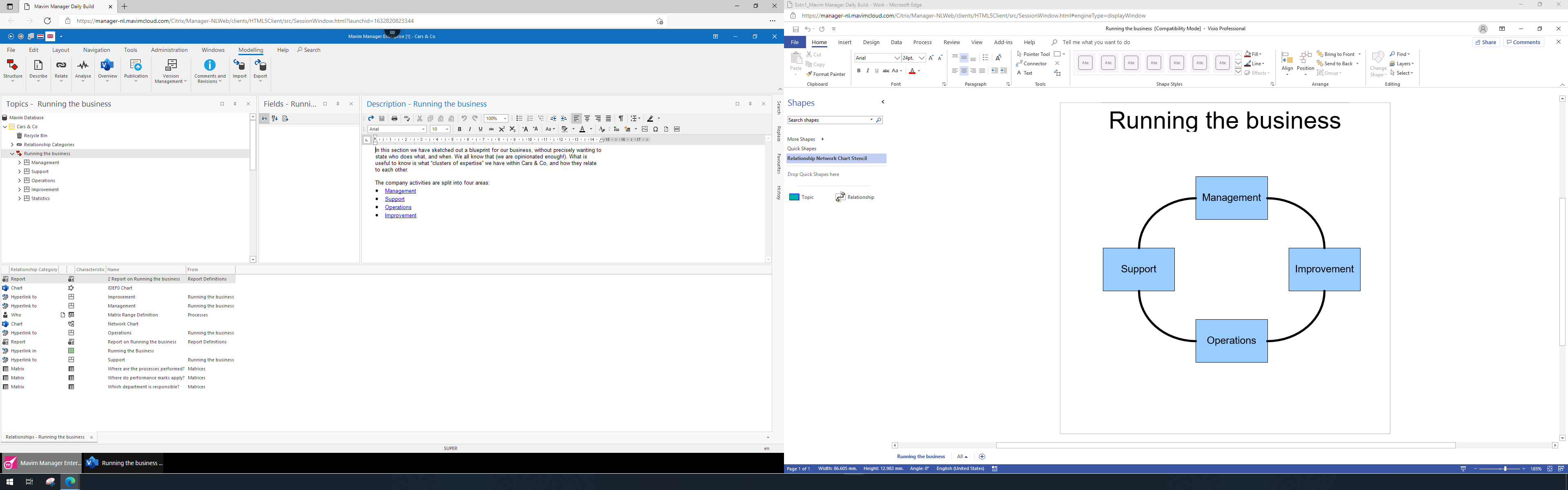
Task: Save the Visio document with disk icon
Action: [795, 29]
